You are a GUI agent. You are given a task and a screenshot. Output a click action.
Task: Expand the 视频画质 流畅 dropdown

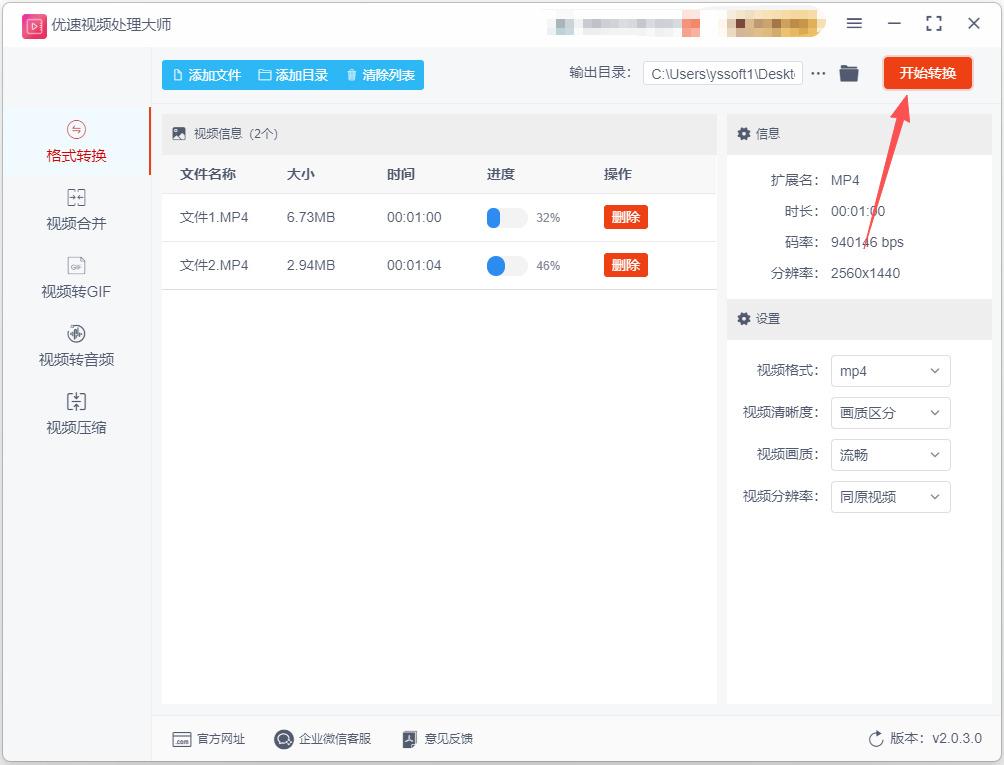[890, 455]
